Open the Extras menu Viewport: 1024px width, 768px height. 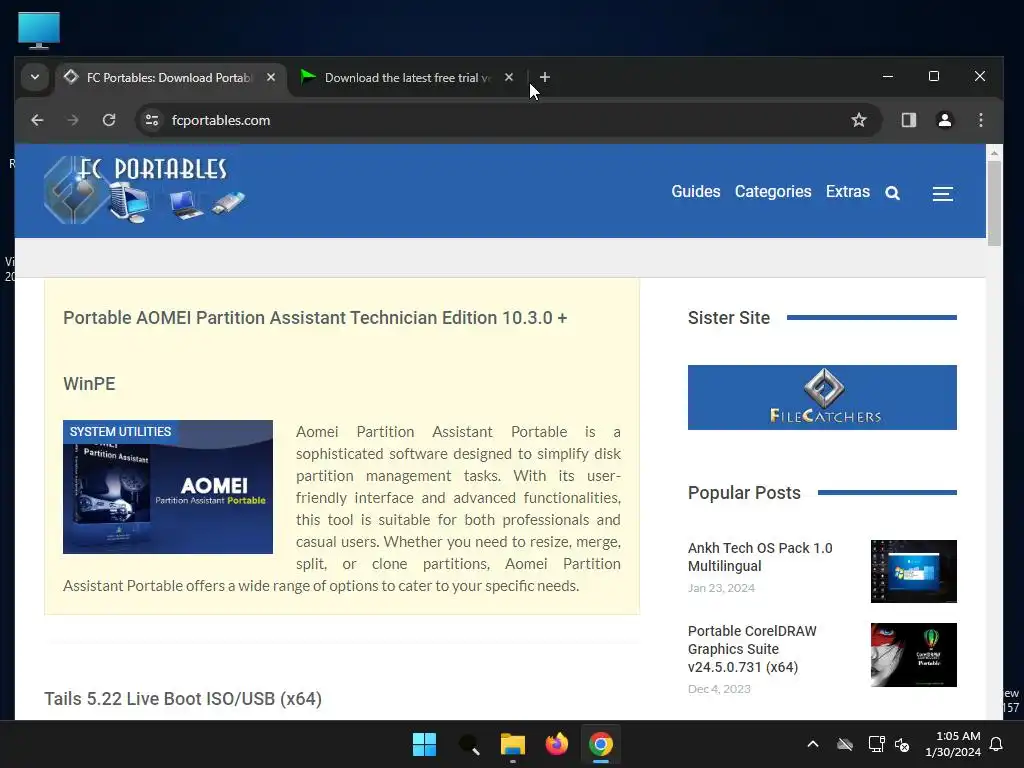coord(847,192)
